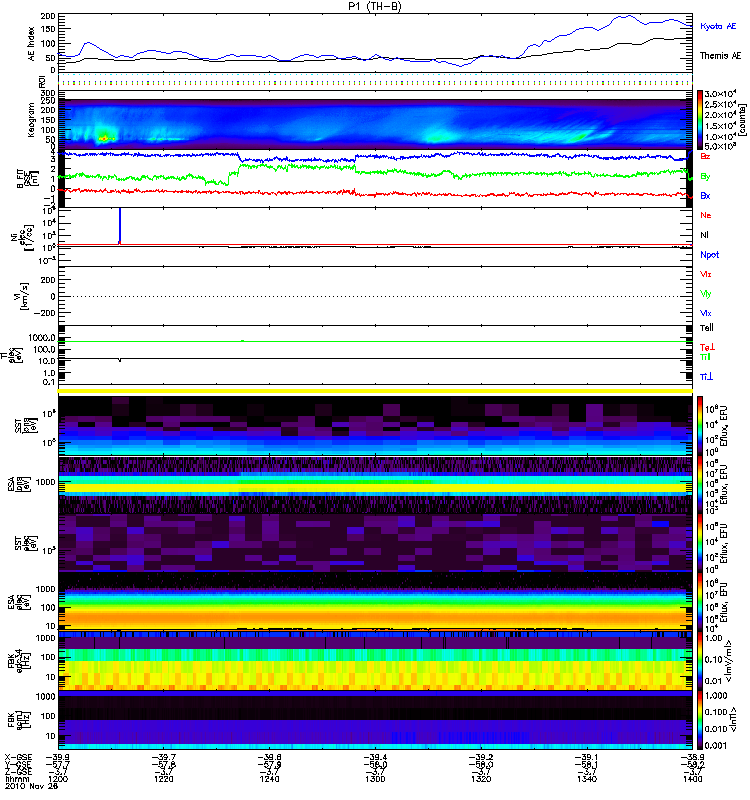Click the blue spike in the density panel

(x=119, y=225)
